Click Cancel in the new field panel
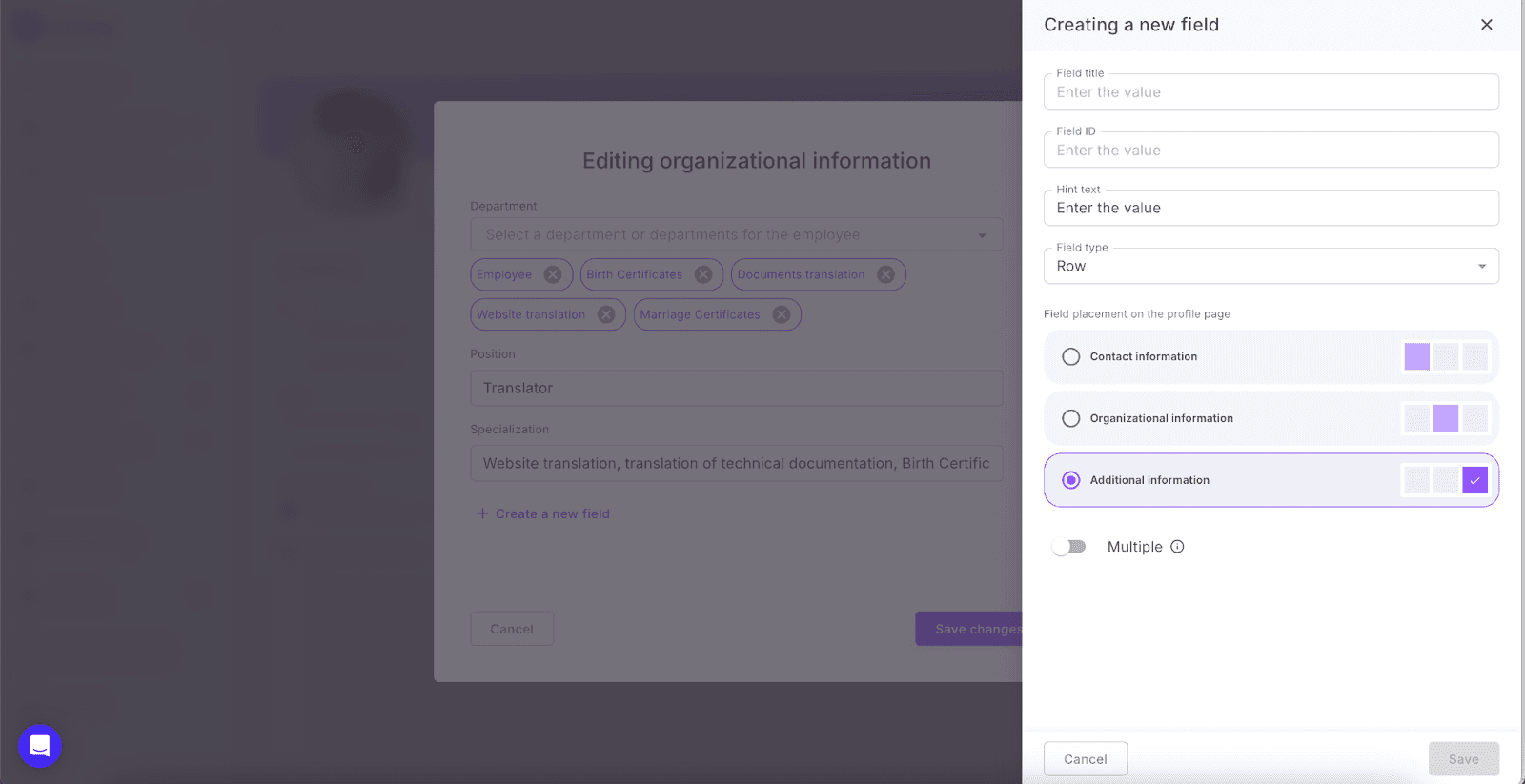This screenshot has width=1525, height=784. pyautogui.click(x=1085, y=759)
